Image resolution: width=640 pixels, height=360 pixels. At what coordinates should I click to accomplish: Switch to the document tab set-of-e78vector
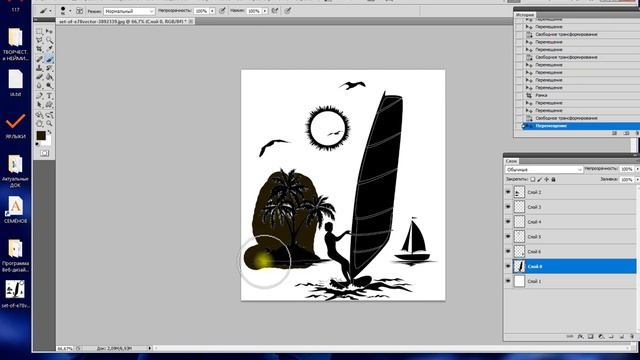[x=126, y=21]
